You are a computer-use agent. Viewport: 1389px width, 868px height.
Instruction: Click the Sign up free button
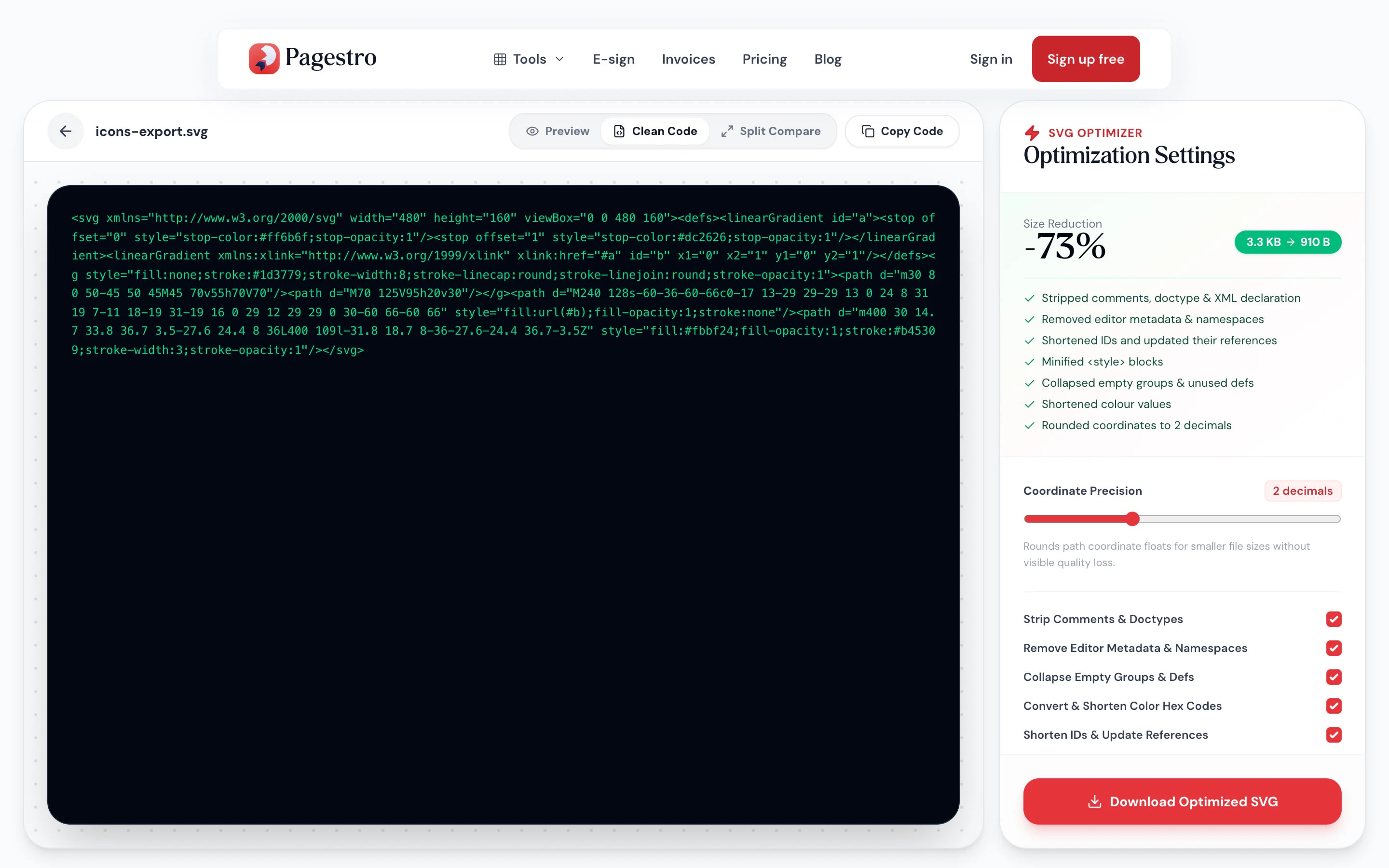click(x=1085, y=59)
